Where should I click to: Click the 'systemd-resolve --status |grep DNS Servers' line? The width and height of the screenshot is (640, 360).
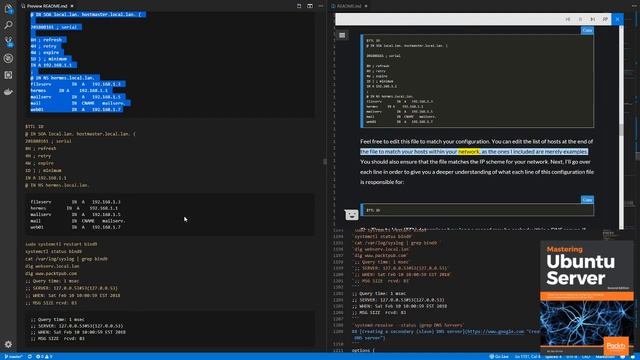408,325
